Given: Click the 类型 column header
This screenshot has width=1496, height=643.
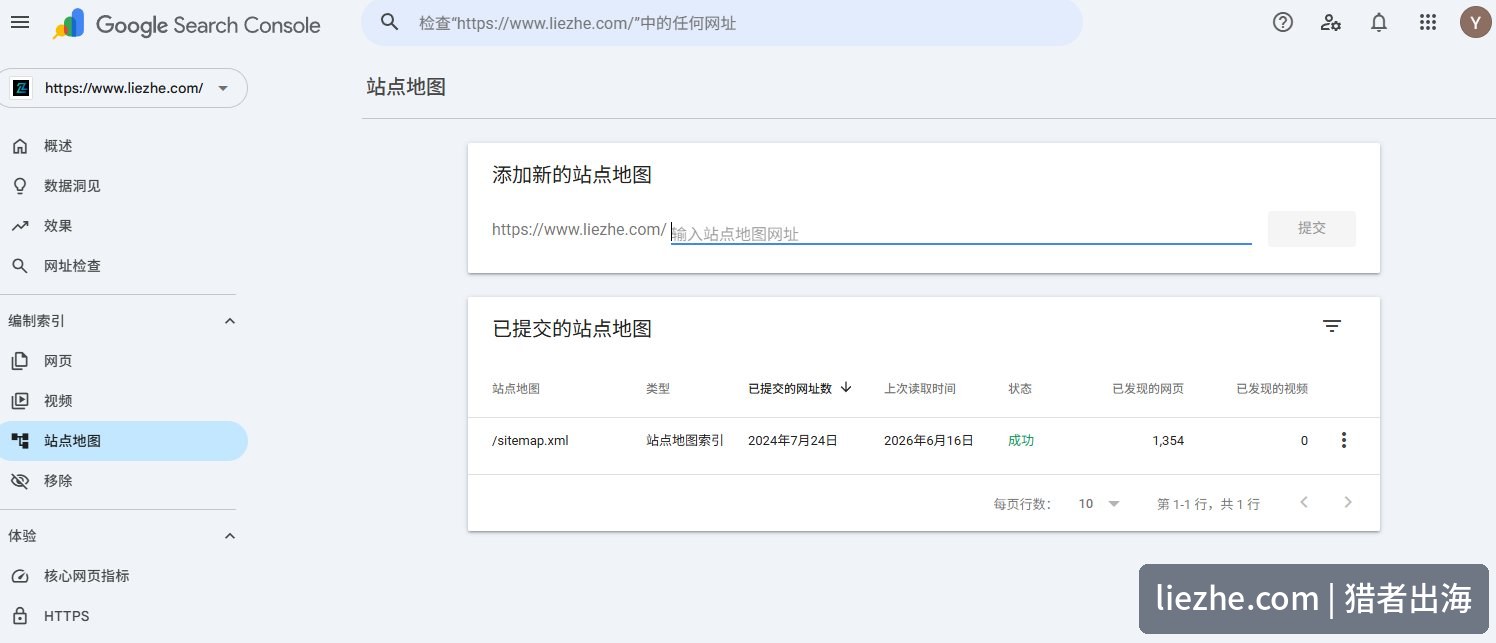Looking at the screenshot, I should tap(658, 388).
